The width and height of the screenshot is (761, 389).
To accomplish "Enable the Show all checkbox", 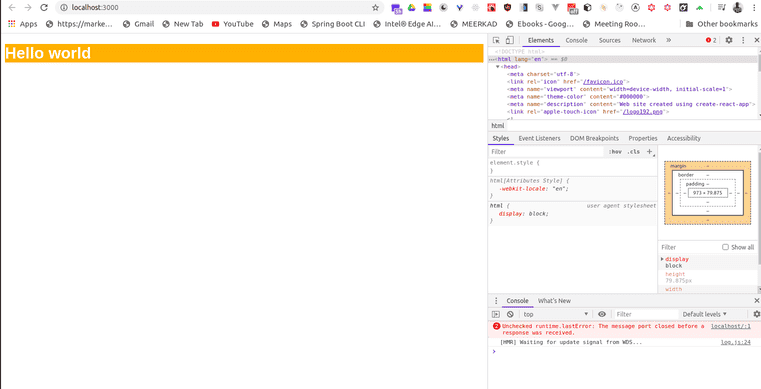I will pos(726,247).
